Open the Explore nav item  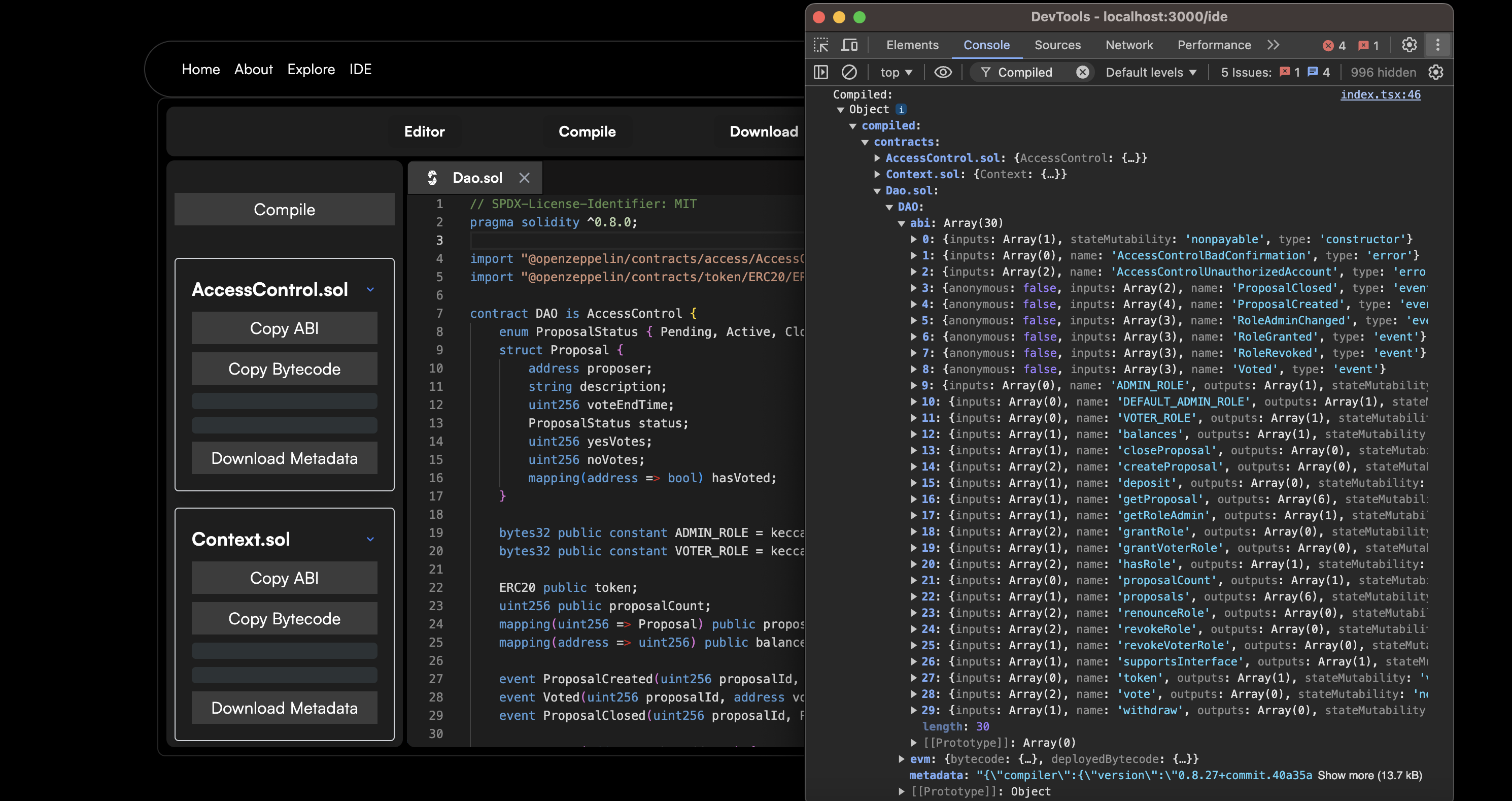(311, 70)
